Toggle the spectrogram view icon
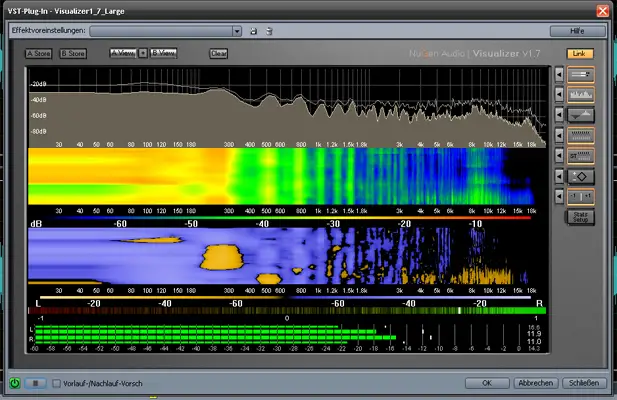 pyautogui.click(x=580, y=136)
